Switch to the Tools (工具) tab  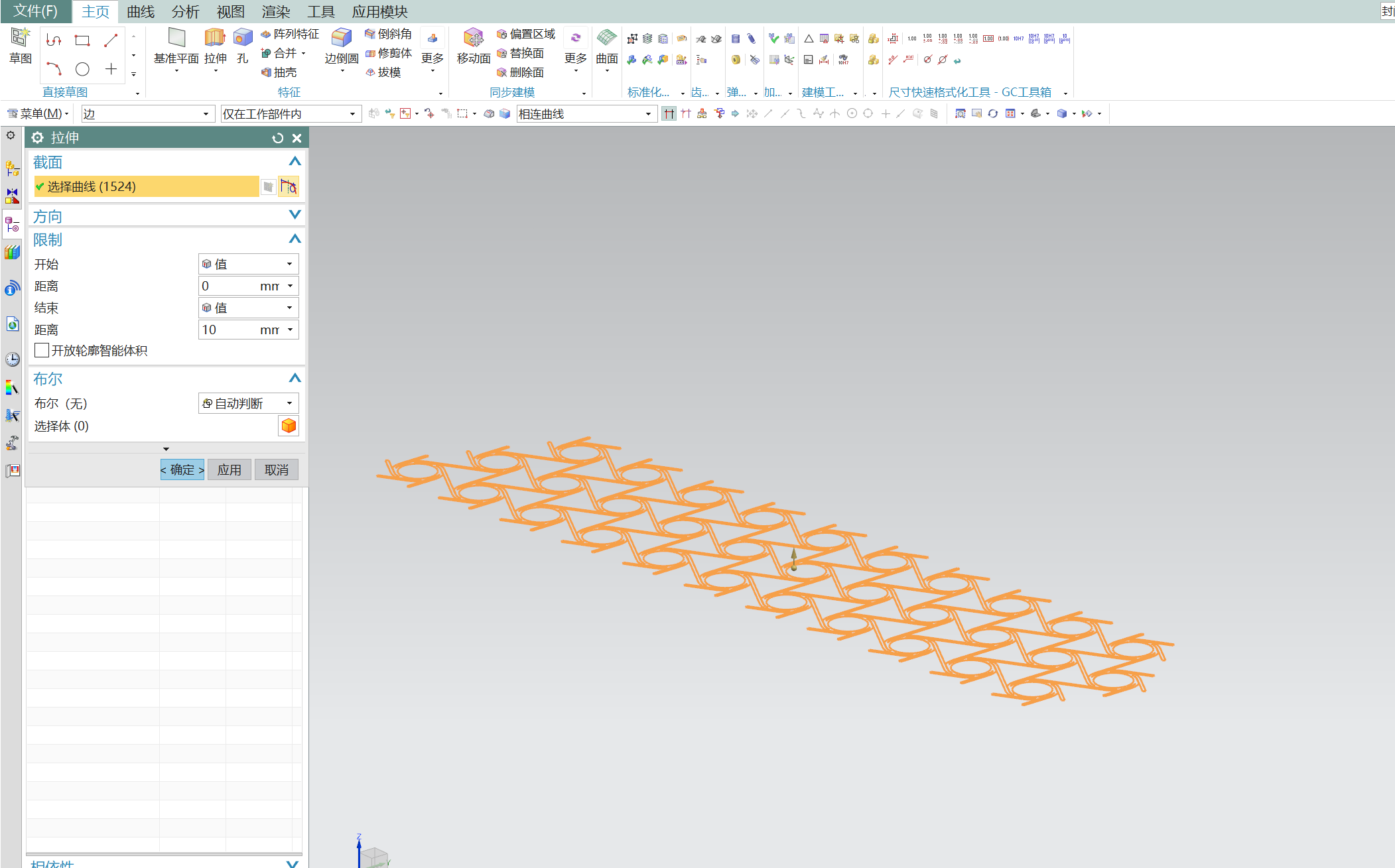coord(321,11)
